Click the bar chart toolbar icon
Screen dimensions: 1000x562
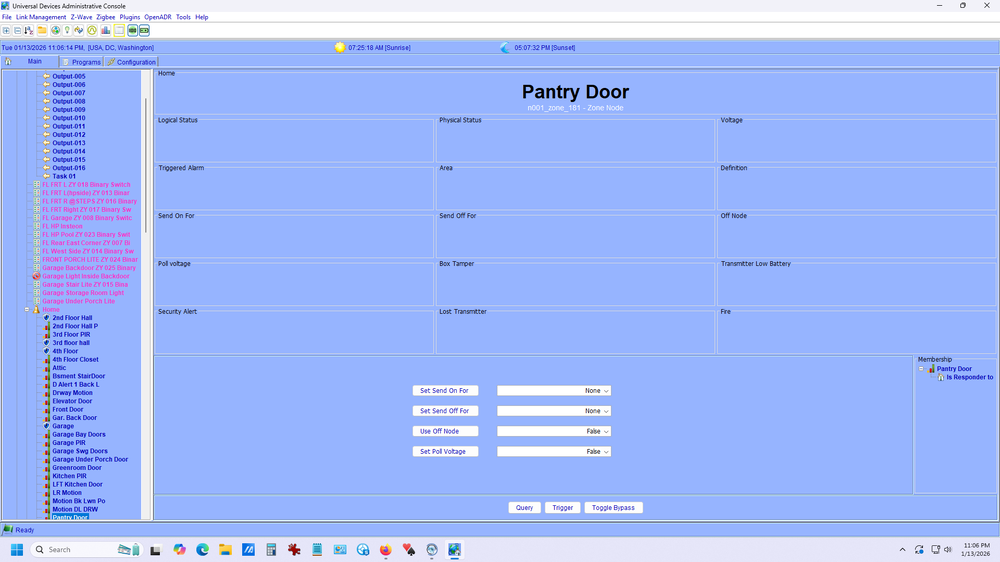pos(106,30)
